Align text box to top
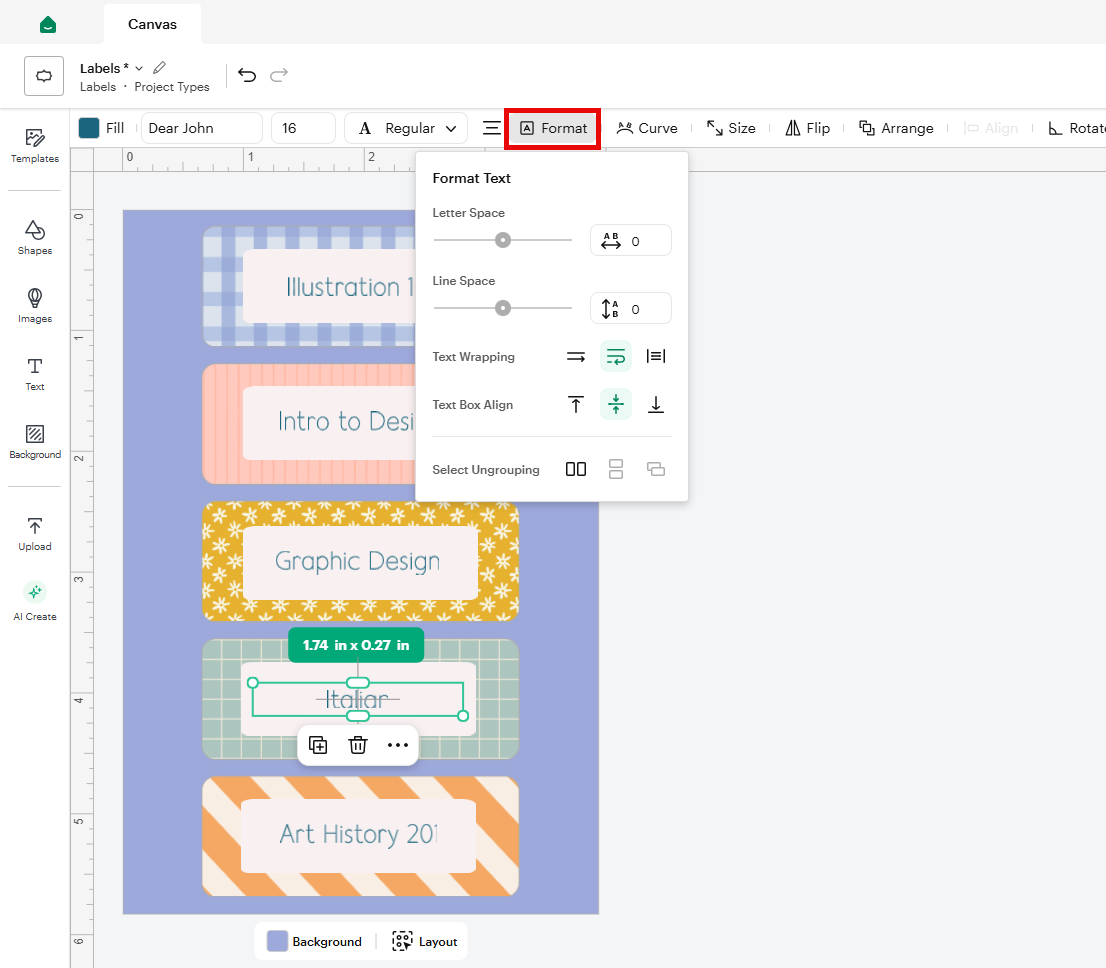 [x=576, y=404]
